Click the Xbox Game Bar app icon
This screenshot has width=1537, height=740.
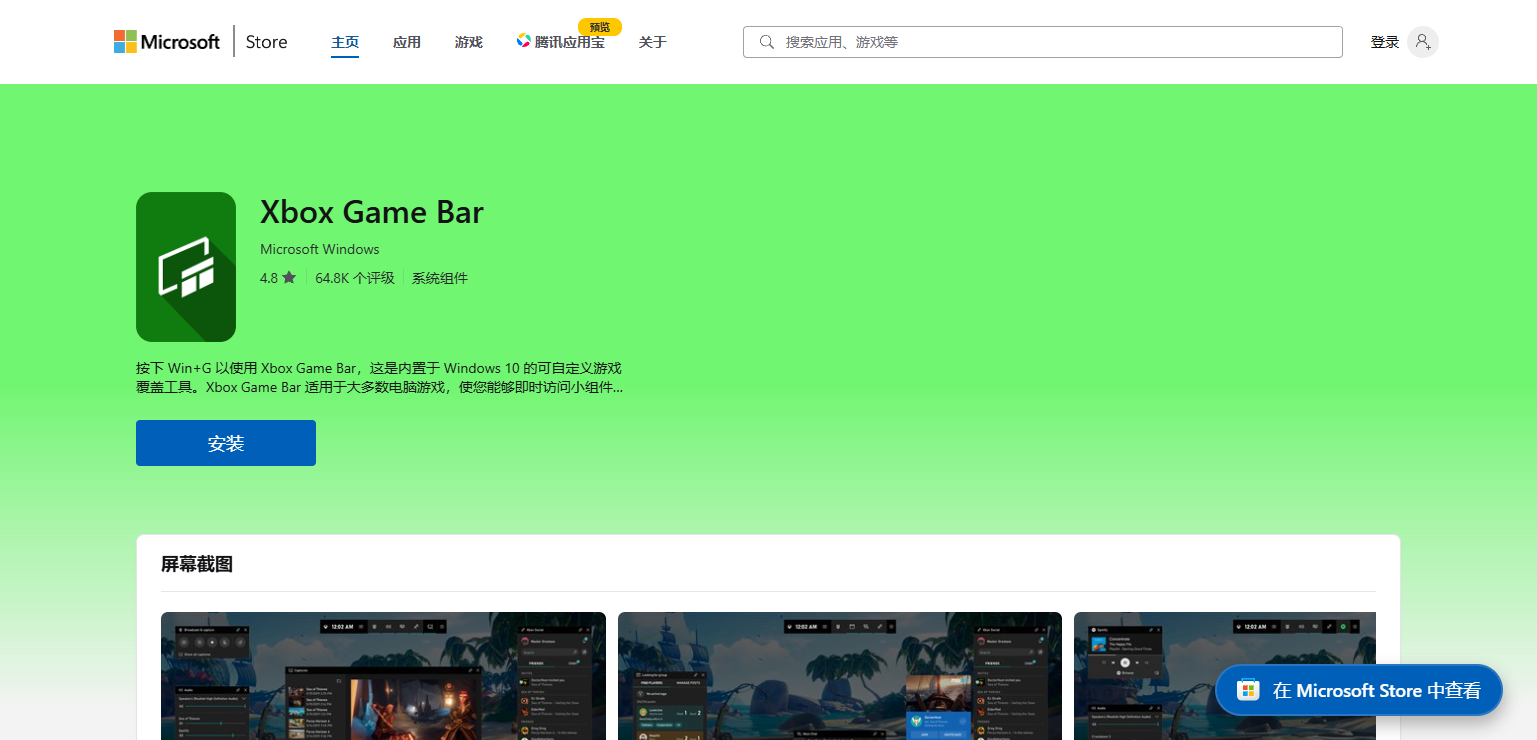coord(186,267)
